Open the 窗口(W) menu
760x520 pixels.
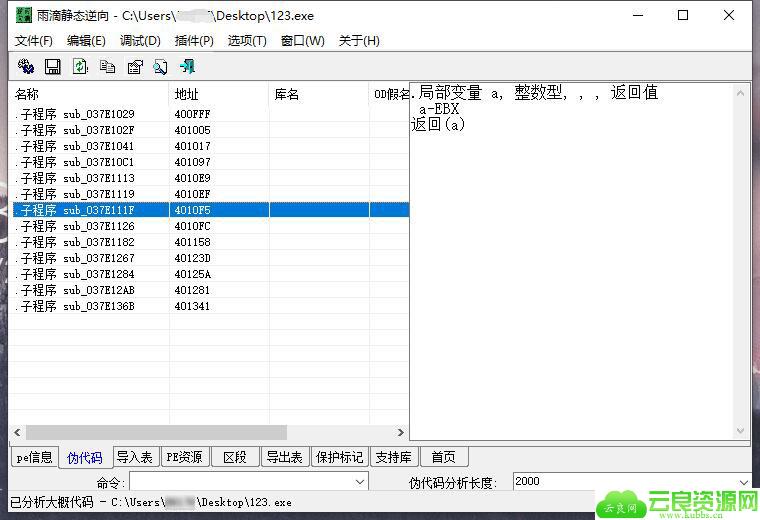coord(302,41)
